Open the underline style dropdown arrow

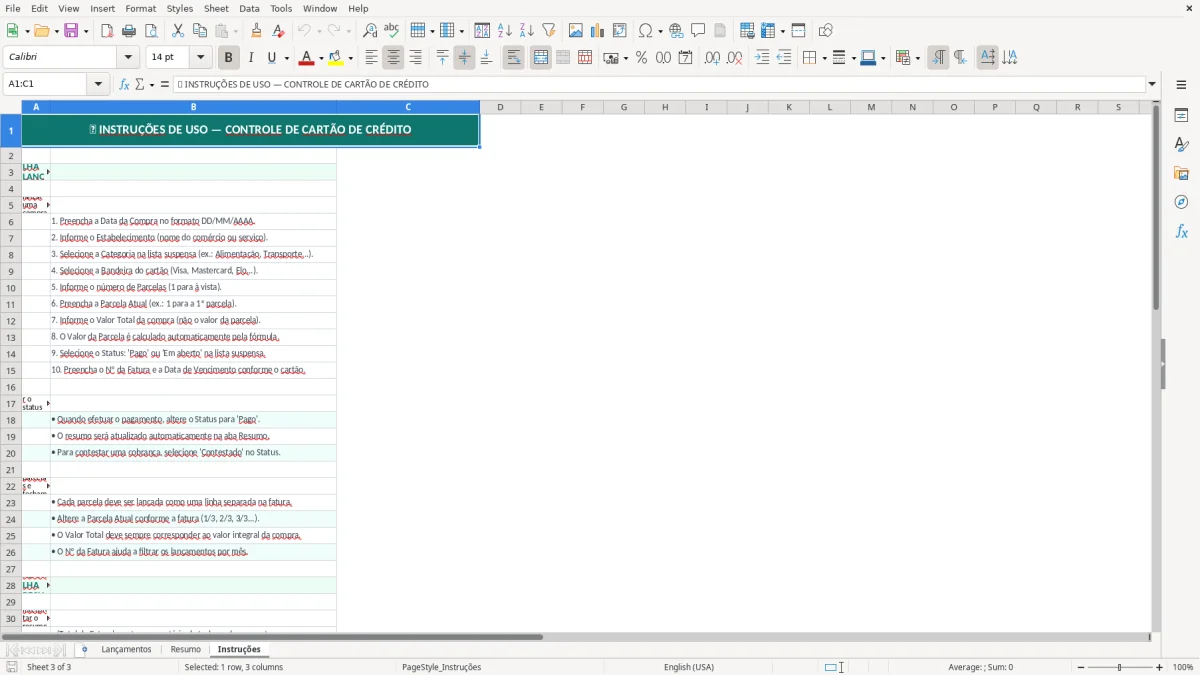pyautogui.click(x=286, y=58)
